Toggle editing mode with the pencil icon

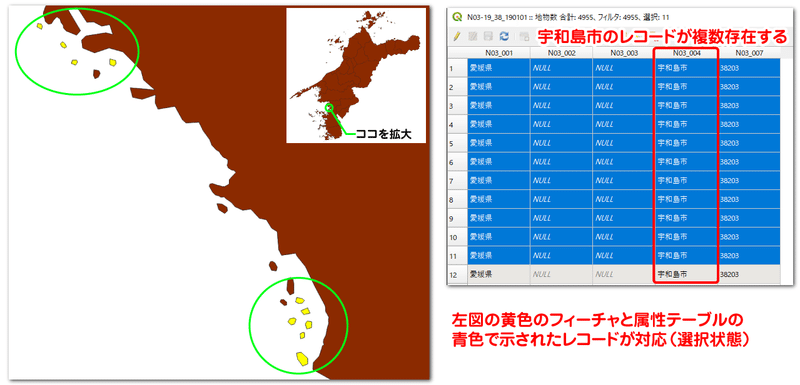(457, 36)
